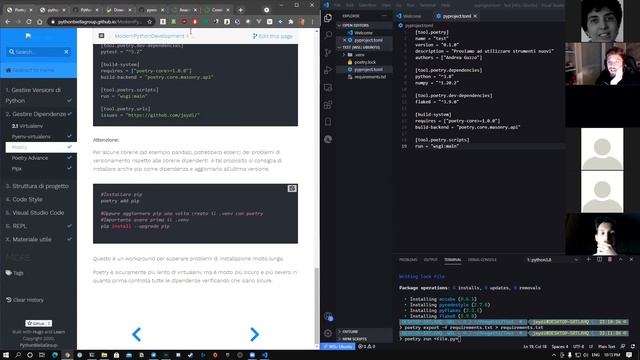
Task: Open Manage gear icon in VS Code
Action: coord(328,333)
